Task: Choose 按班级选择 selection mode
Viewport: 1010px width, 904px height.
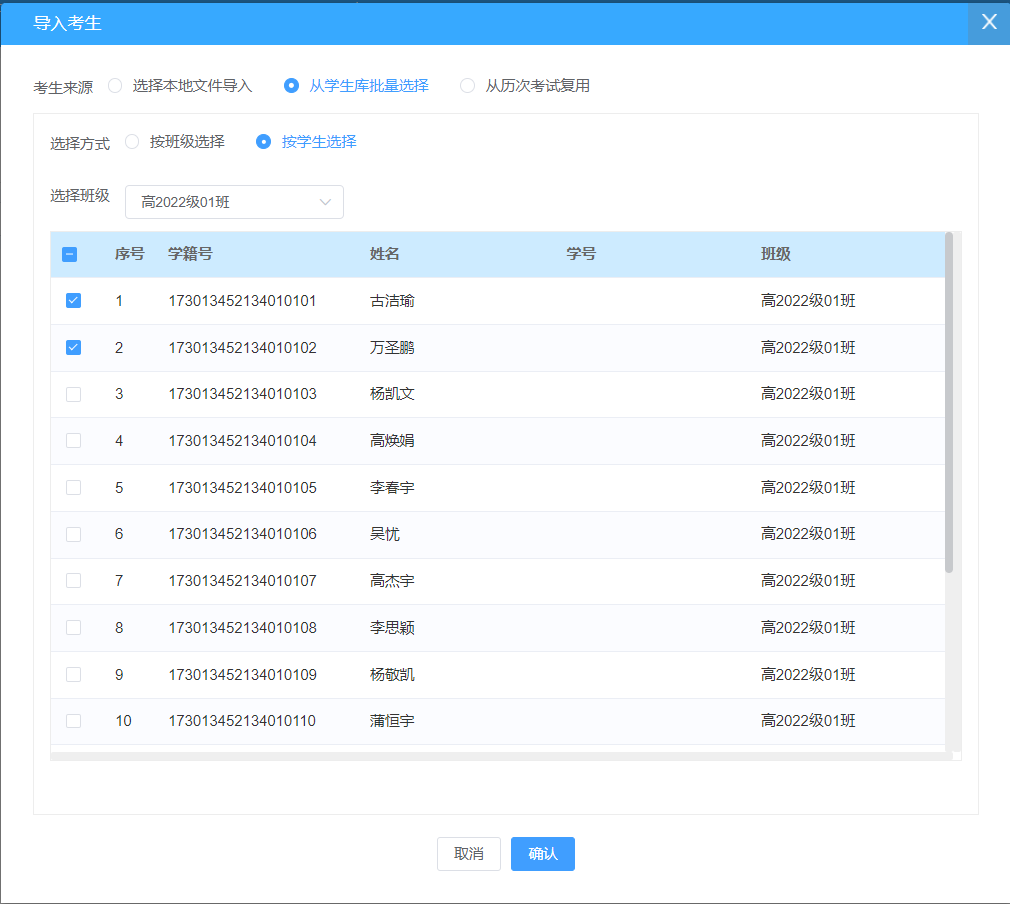Action: pos(132,142)
